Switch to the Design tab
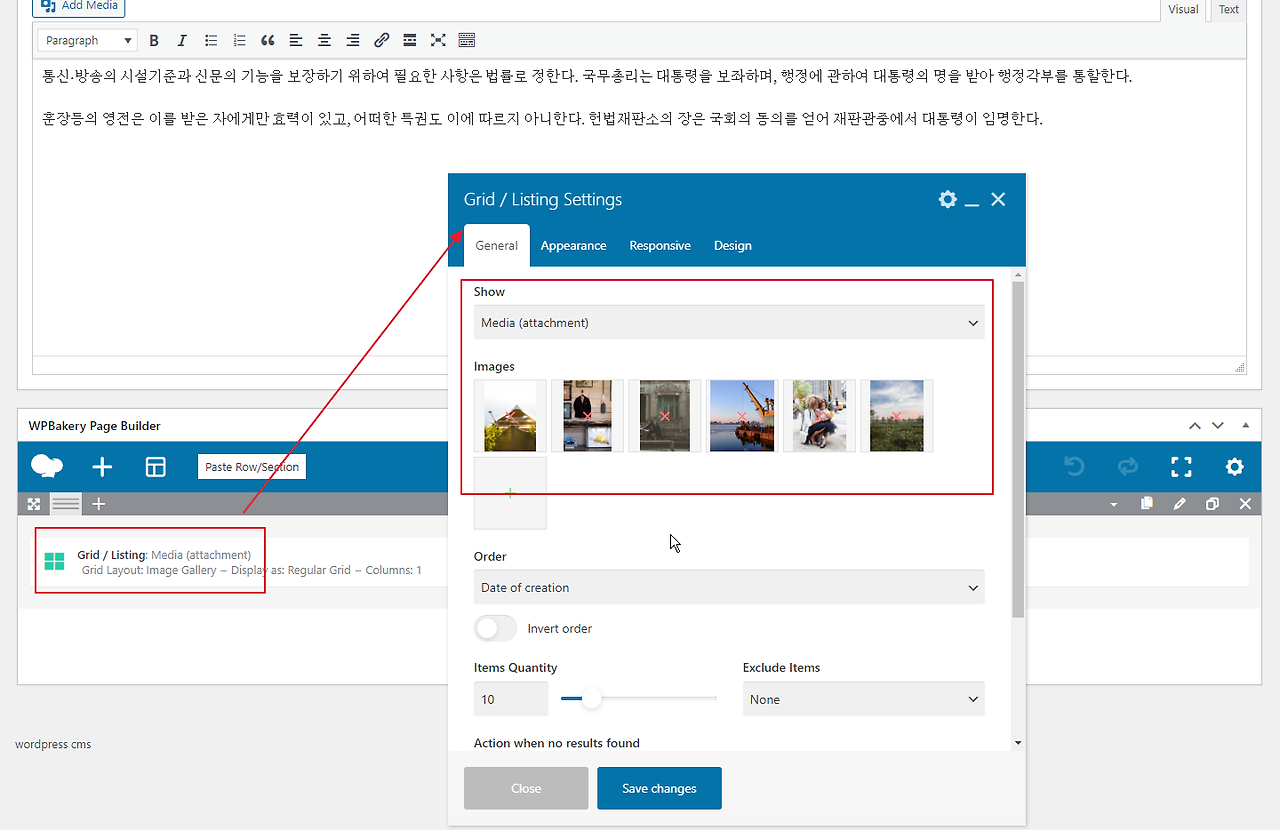 point(733,245)
